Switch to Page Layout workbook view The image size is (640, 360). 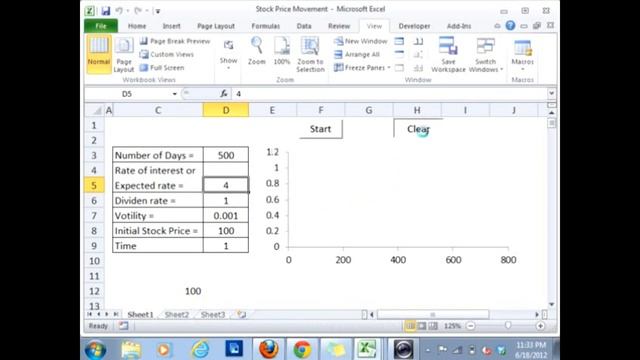(124, 54)
